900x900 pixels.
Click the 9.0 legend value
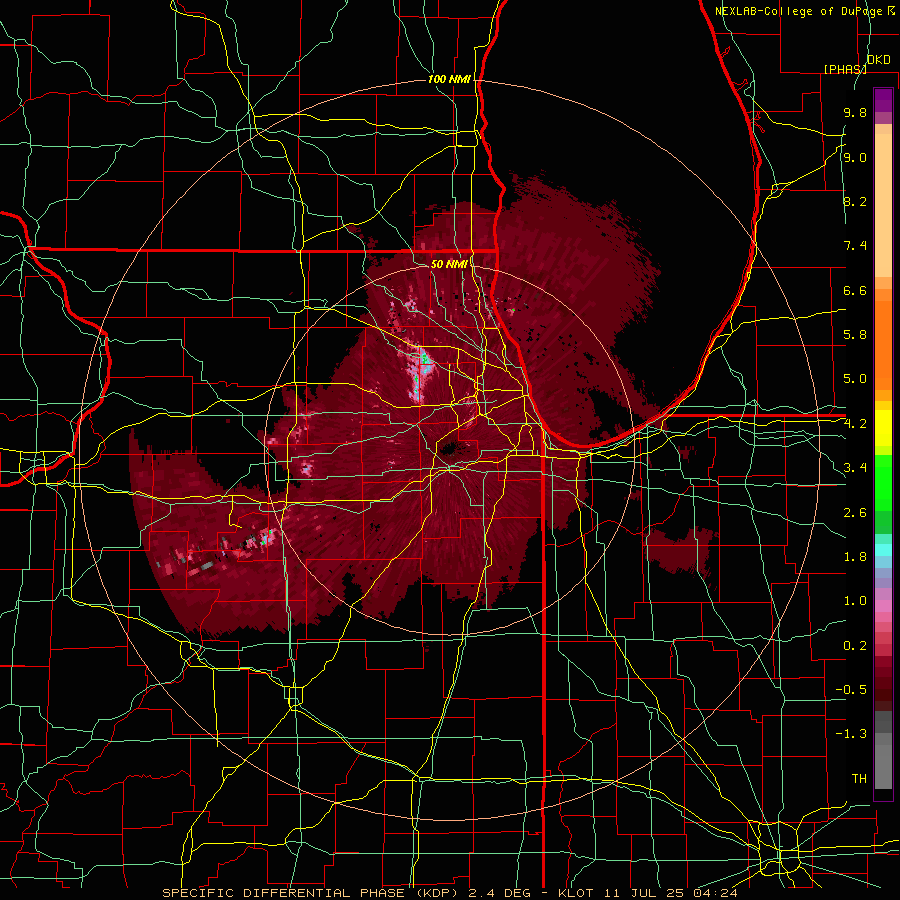tap(855, 157)
